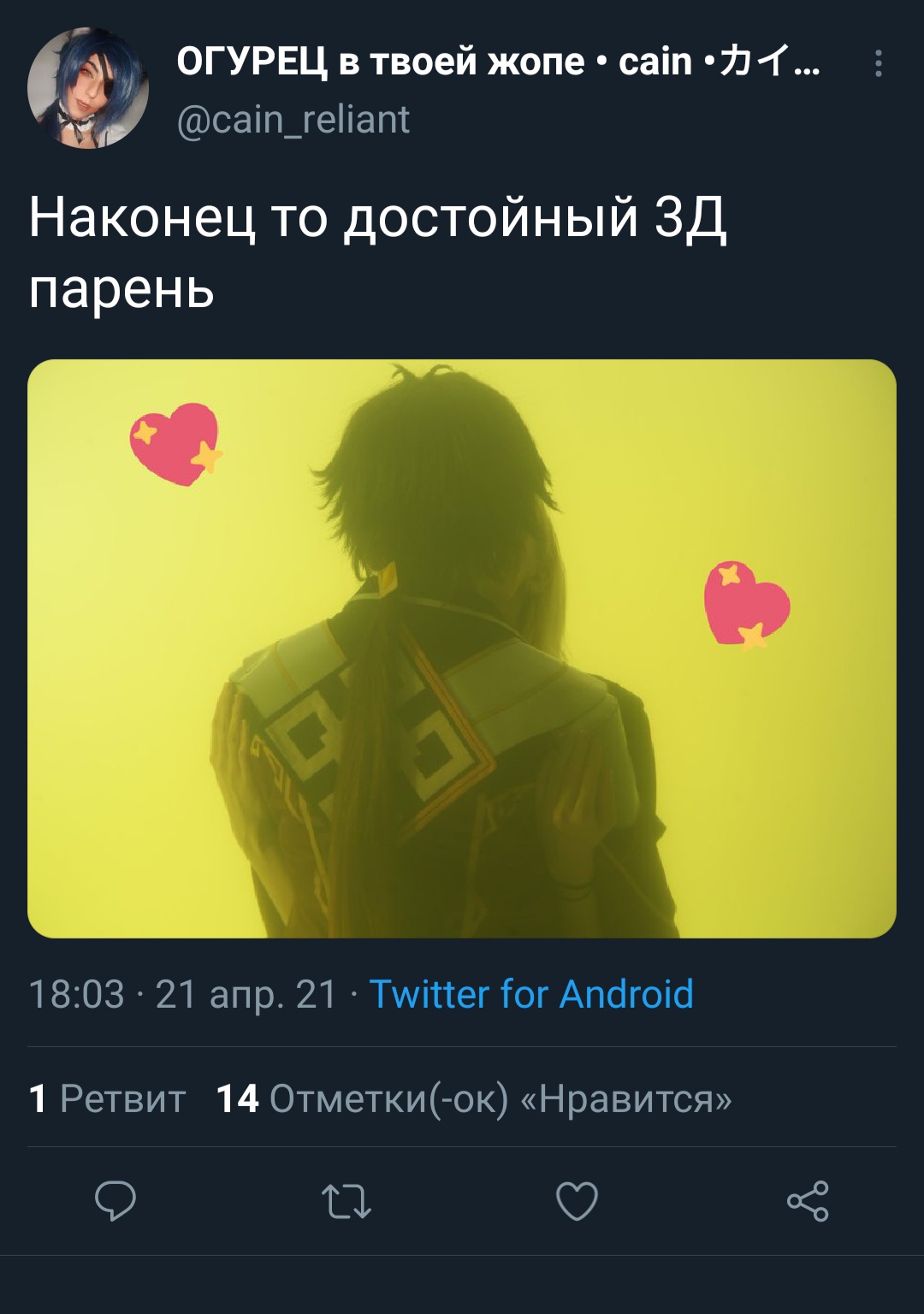Open the ОГУРЕЦ display name profile
Viewport: 924px width, 1314px height.
(498, 62)
